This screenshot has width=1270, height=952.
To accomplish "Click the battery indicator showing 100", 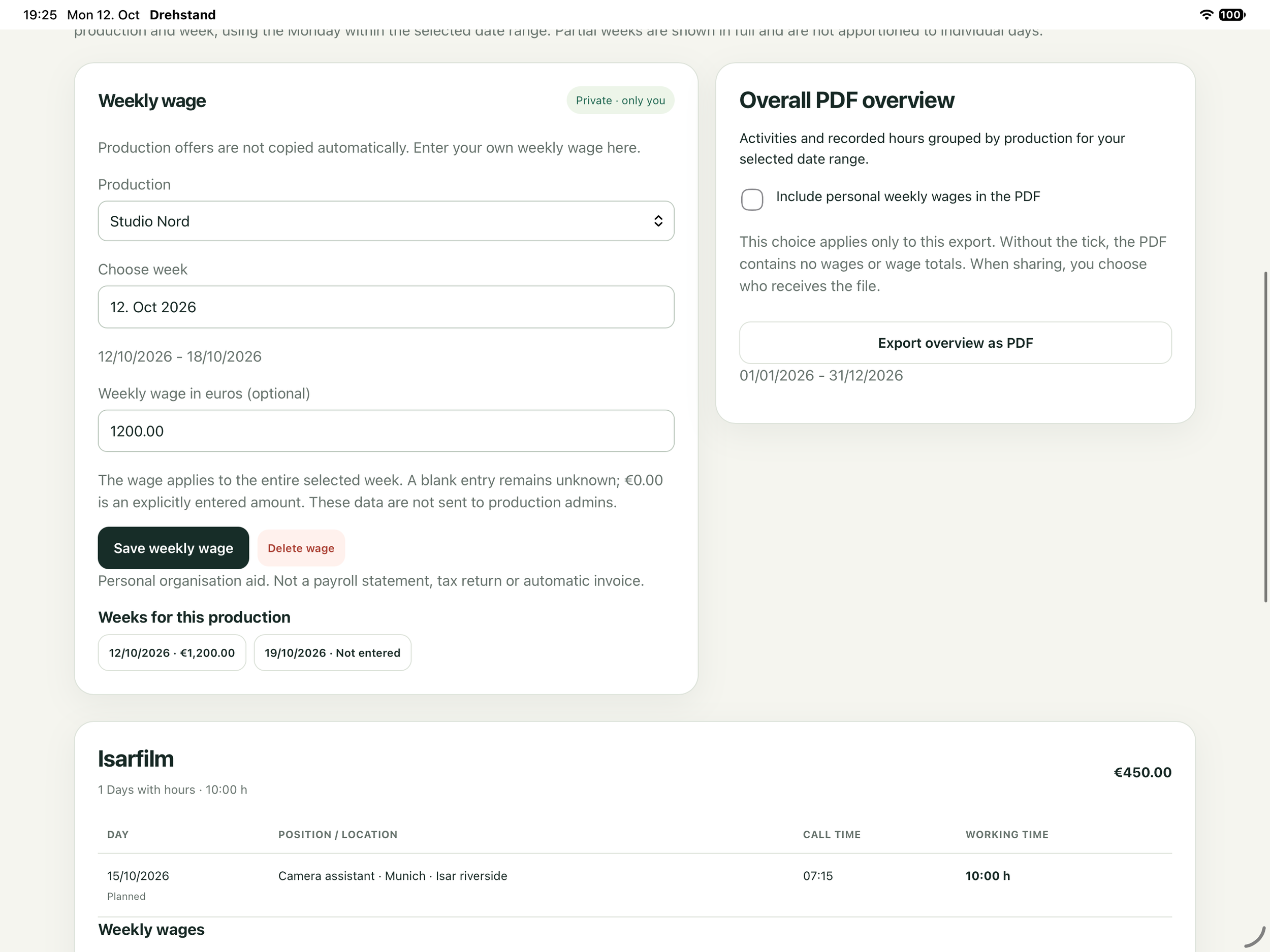I will pos(1232,14).
